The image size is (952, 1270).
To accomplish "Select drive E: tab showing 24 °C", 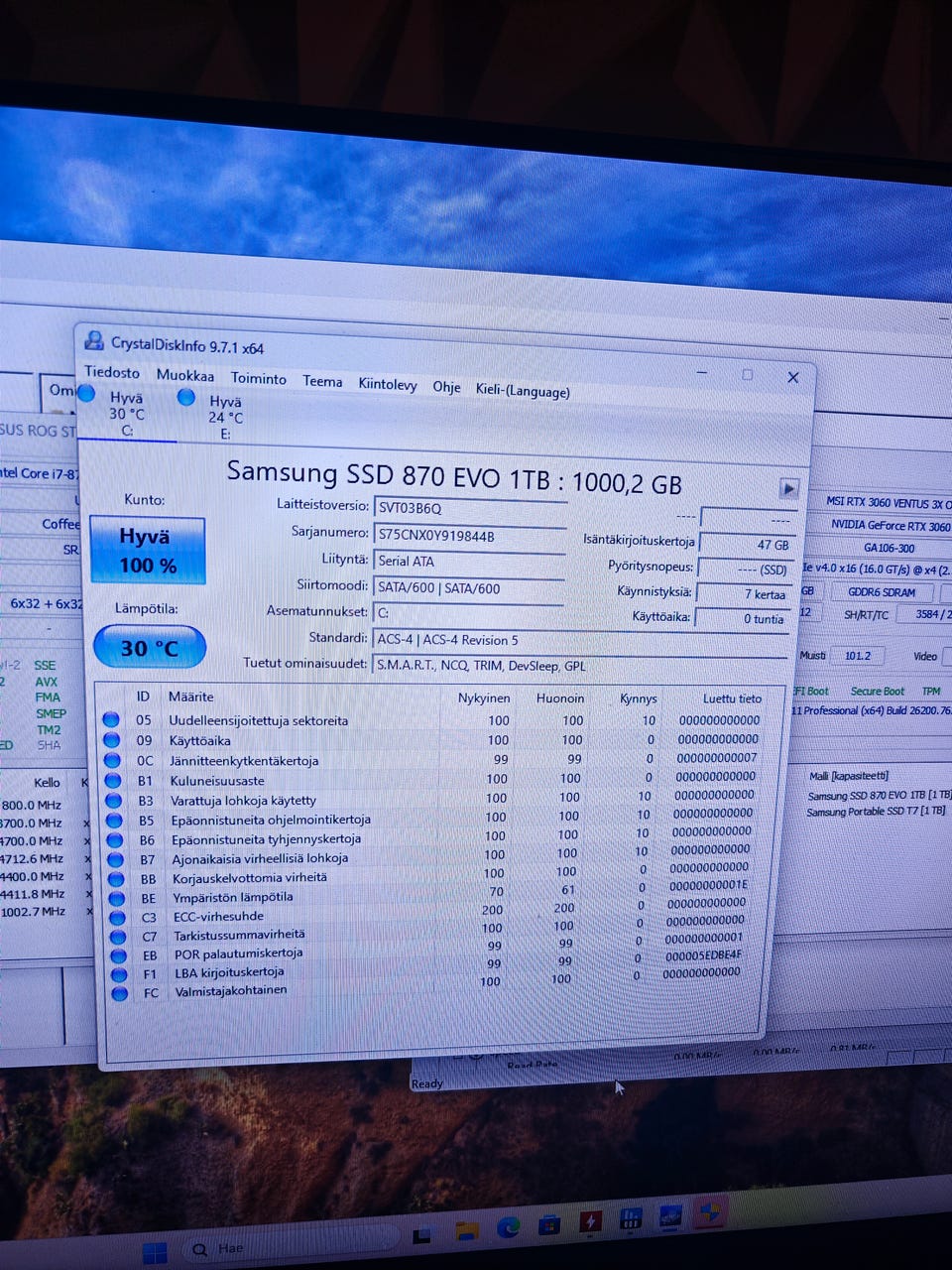I will tap(224, 417).
